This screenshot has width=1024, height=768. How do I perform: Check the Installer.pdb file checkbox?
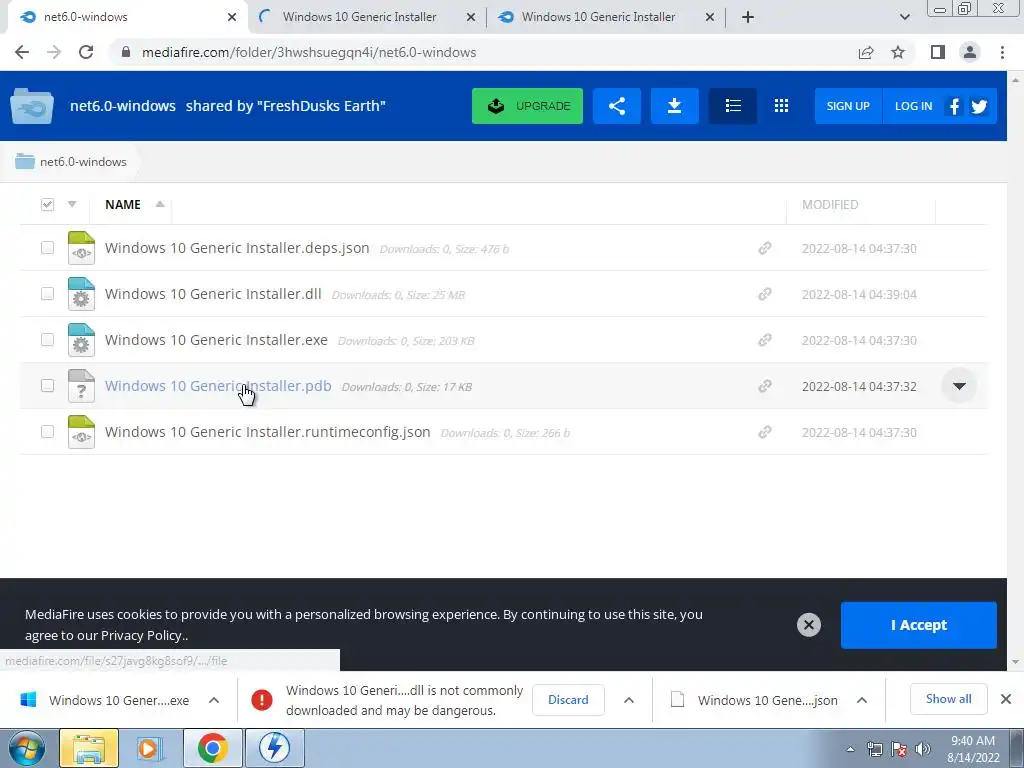47,385
